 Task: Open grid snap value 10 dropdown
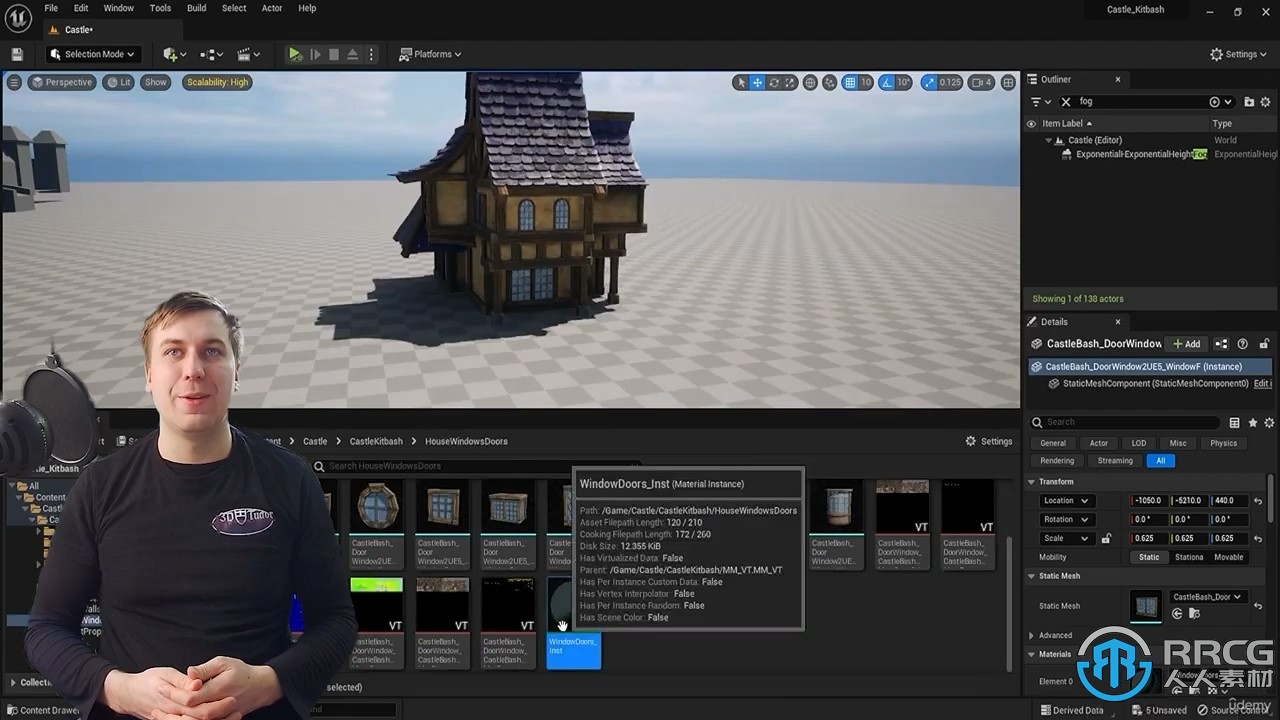[x=866, y=82]
